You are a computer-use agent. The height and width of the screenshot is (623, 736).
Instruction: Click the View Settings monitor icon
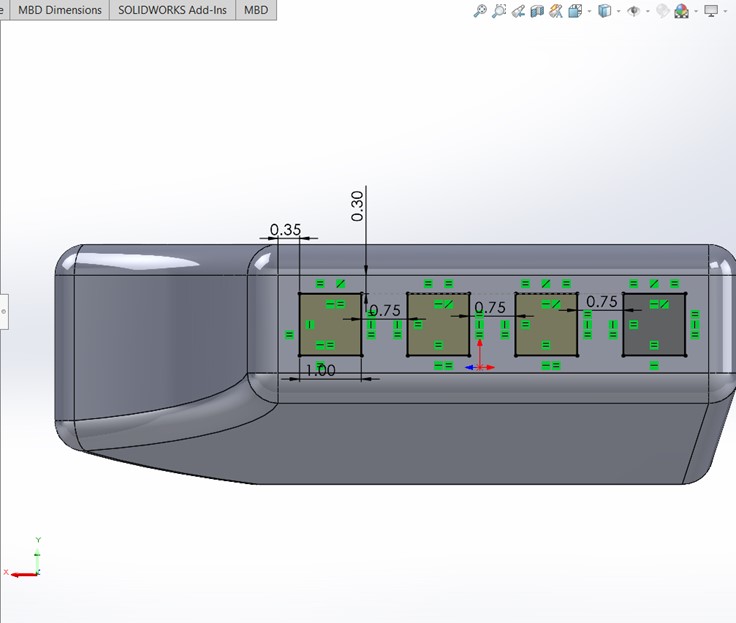[711, 10]
